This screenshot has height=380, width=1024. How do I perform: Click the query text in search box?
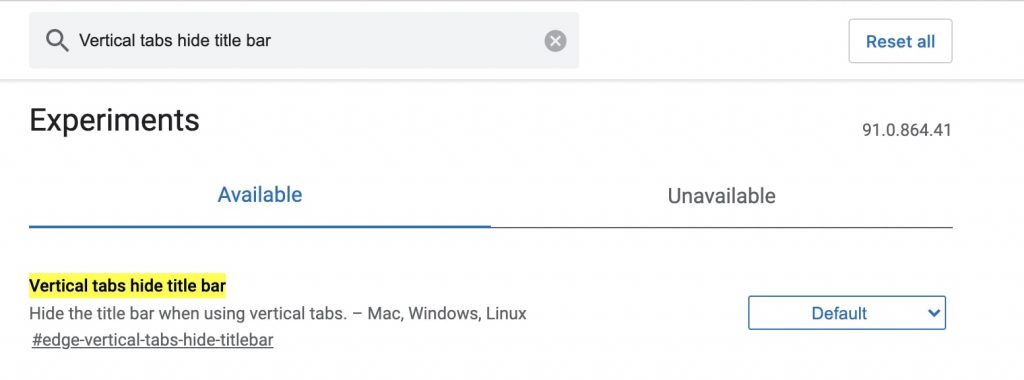coord(175,40)
